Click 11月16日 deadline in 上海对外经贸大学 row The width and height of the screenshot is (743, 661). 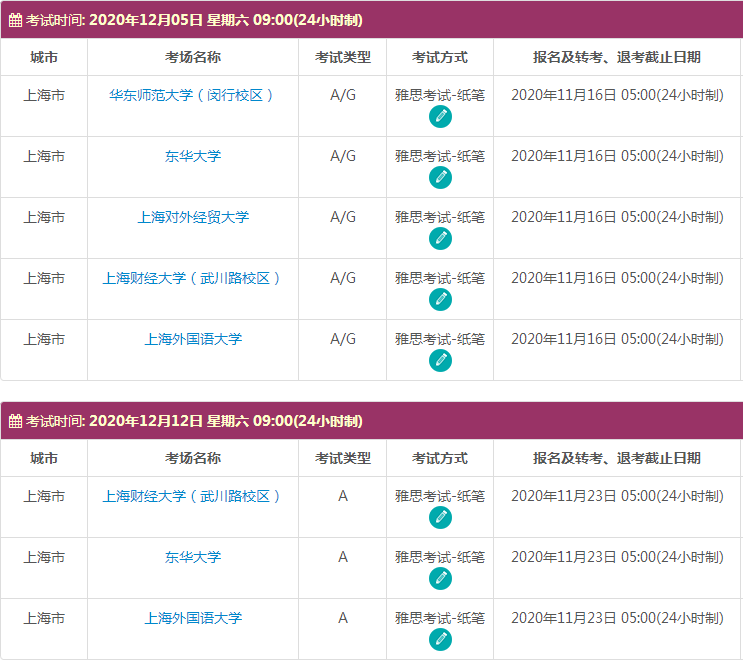(617, 217)
